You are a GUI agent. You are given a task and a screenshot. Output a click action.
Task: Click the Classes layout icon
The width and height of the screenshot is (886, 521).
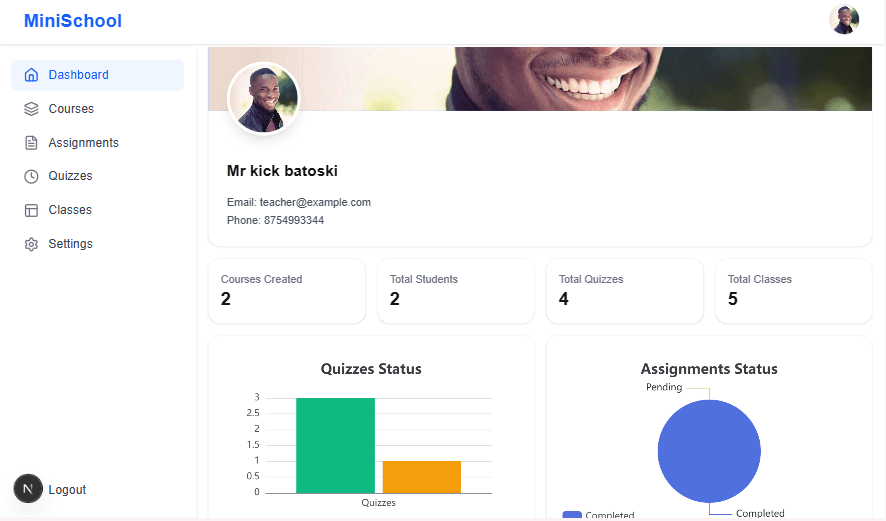point(31,210)
